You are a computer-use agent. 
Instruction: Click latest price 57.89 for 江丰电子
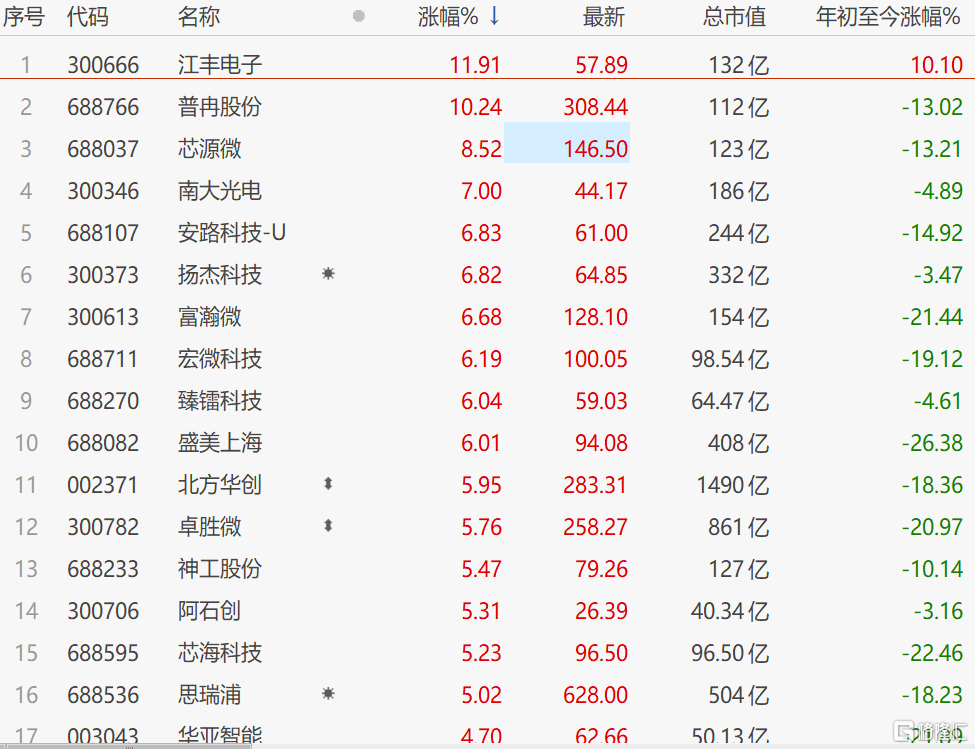[x=601, y=65]
